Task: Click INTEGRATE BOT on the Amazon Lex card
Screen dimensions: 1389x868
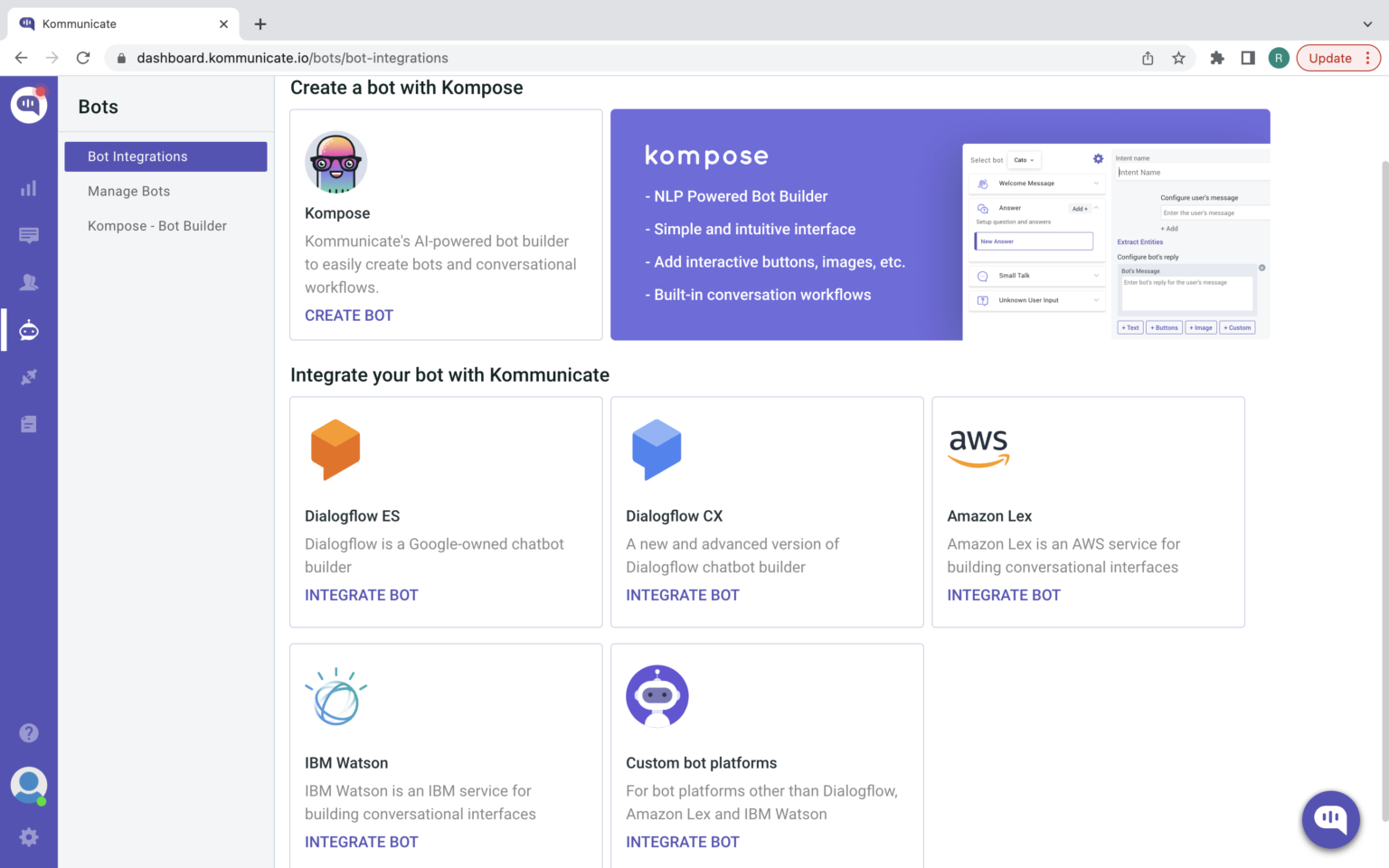Action: tap(1004, 595)
